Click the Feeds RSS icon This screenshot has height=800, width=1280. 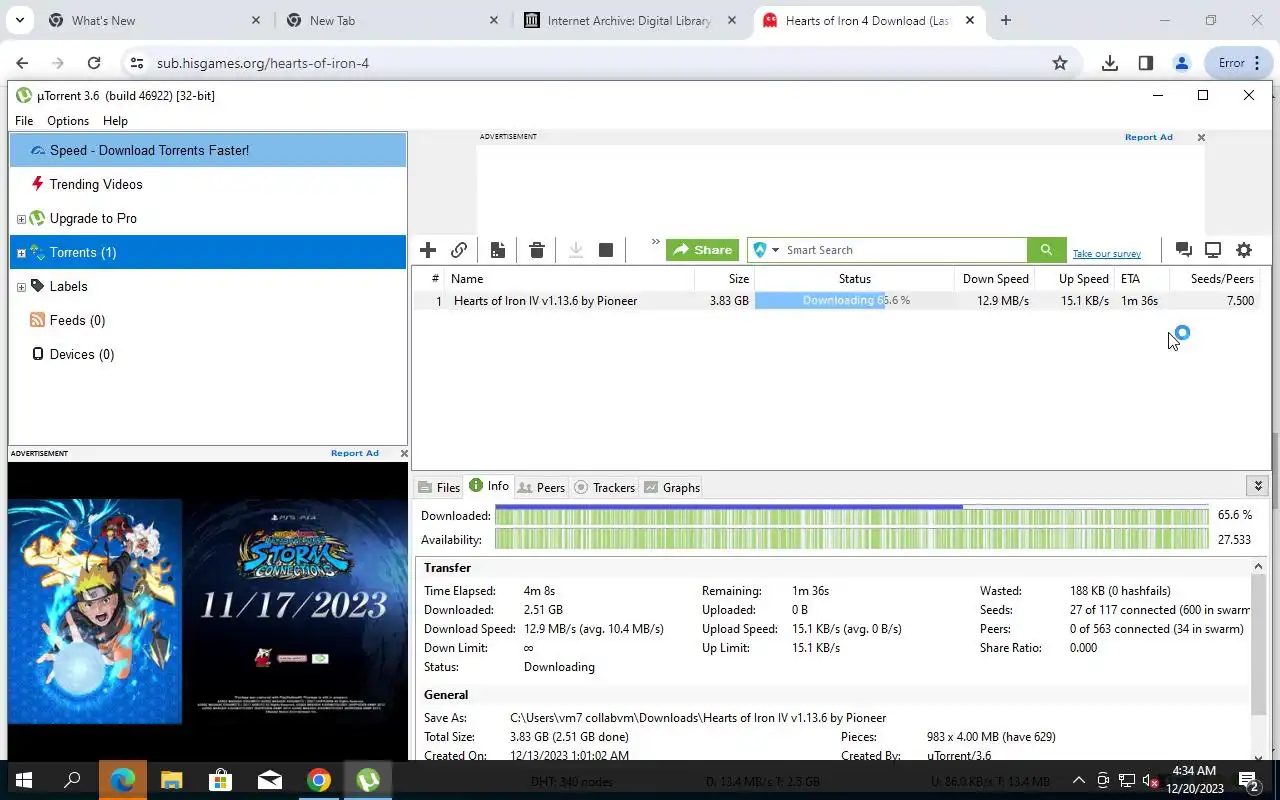tap(37, 320)
